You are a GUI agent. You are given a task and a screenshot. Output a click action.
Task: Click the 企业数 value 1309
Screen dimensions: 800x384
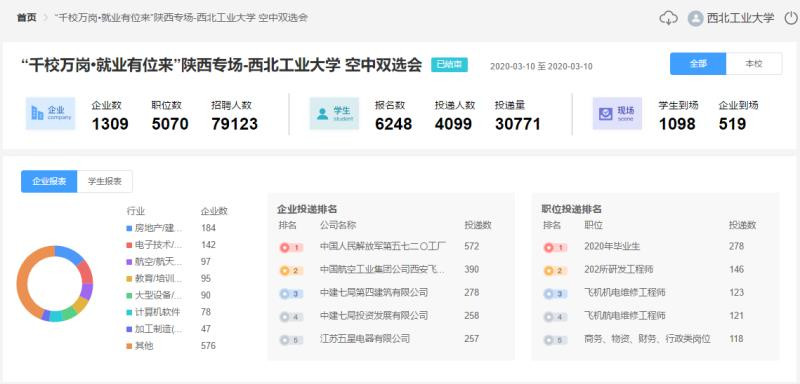(110, 124)
